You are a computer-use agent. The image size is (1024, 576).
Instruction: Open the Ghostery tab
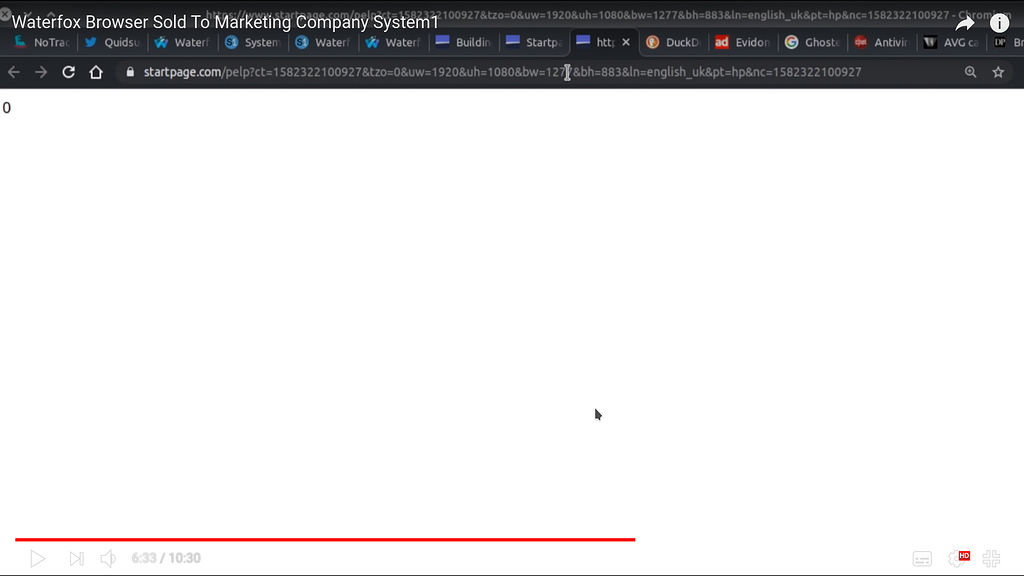click(812, 42)
